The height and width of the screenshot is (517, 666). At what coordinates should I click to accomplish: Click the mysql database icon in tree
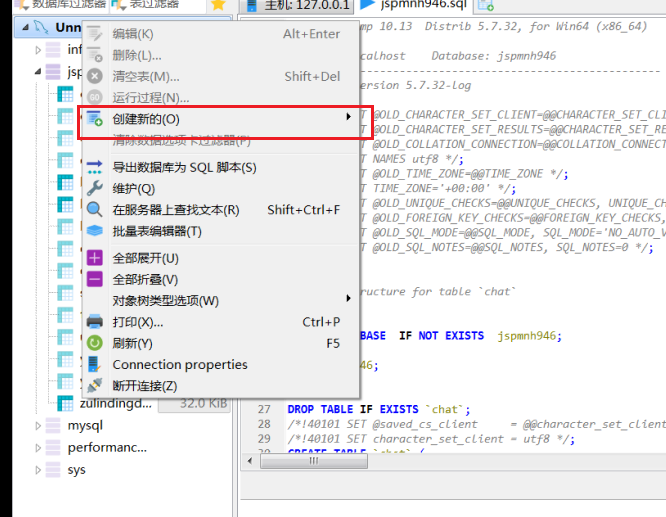pos(53,425)
